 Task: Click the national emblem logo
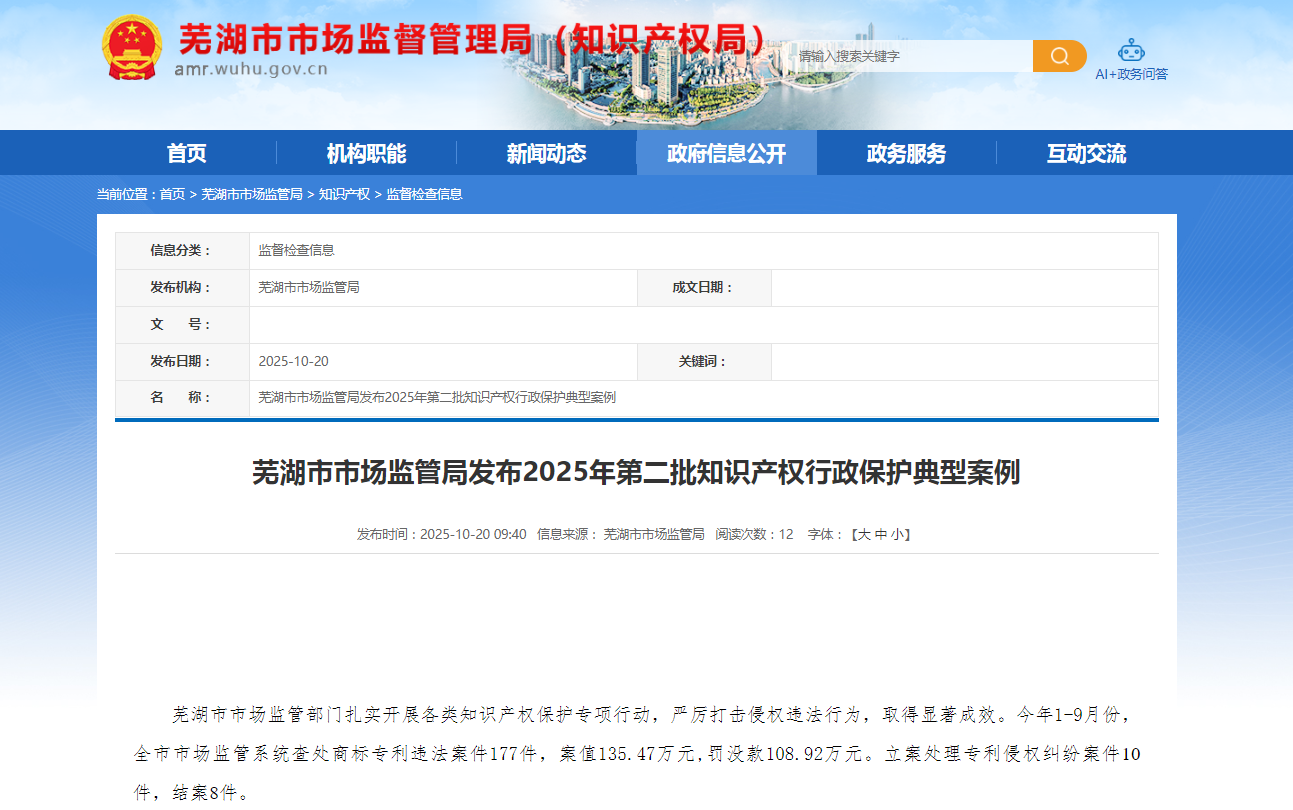point(132,47)
